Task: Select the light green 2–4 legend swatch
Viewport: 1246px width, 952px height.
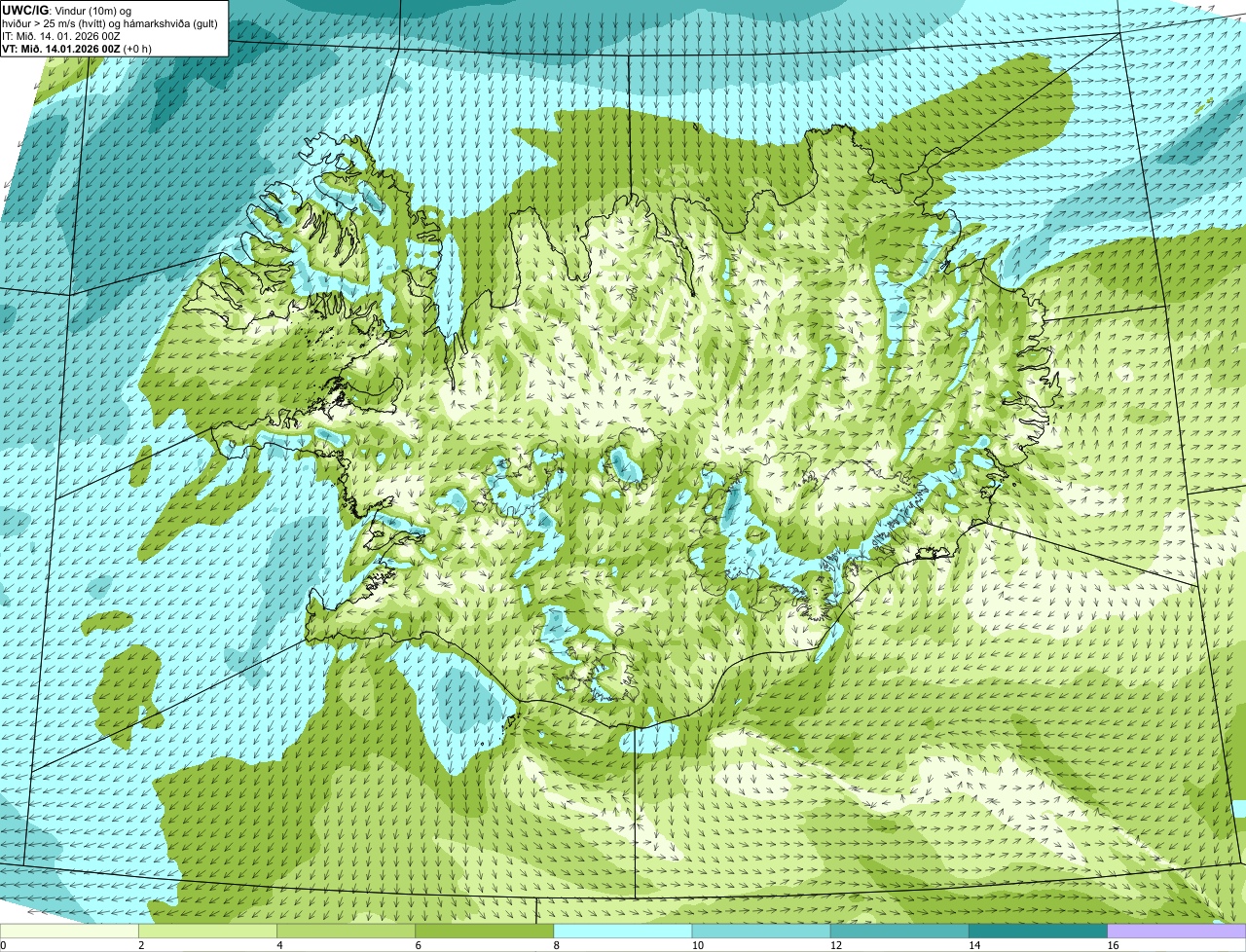Action: click(207, 932)
